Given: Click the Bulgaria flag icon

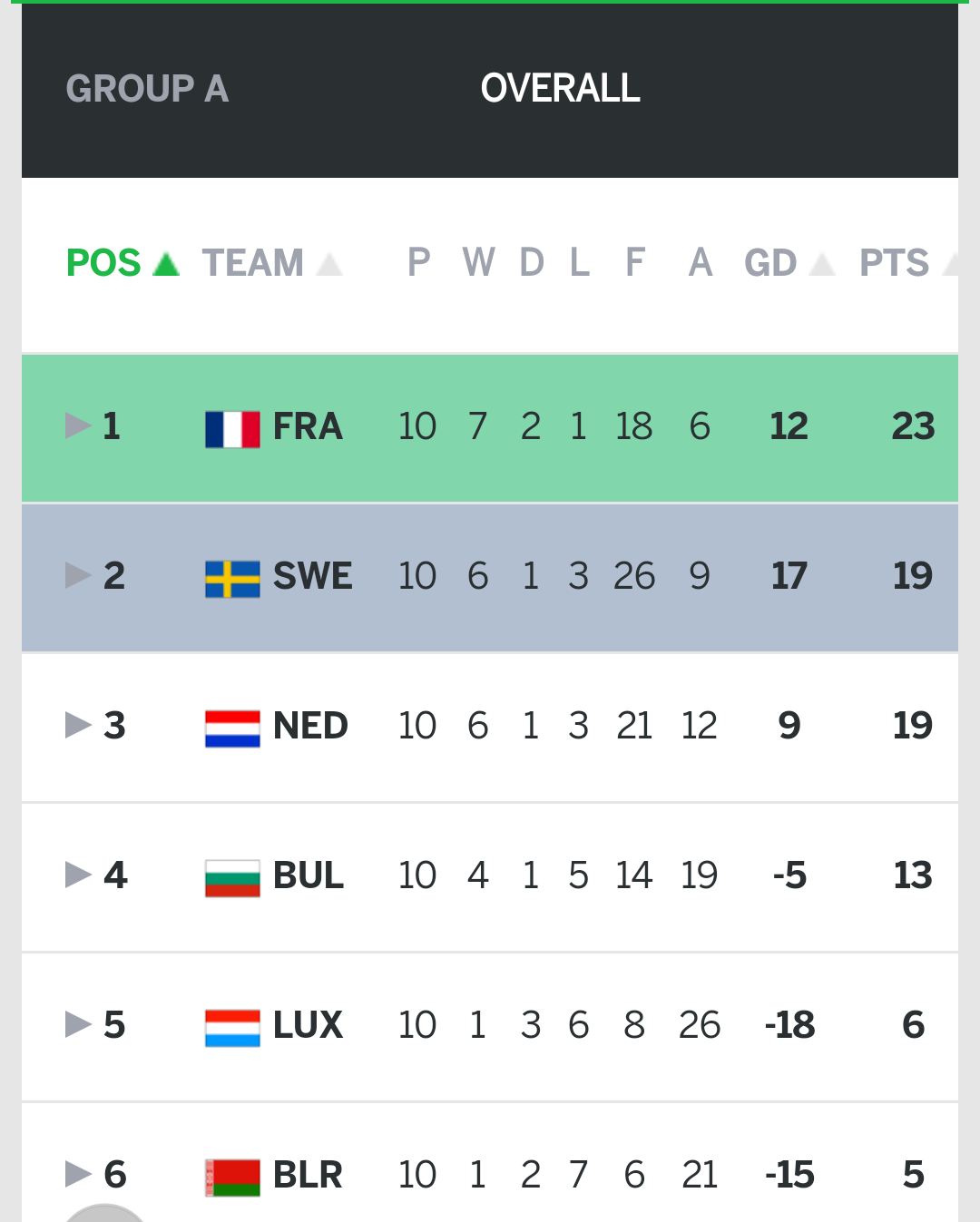Looking at the screenshot, I should (232, 878).
